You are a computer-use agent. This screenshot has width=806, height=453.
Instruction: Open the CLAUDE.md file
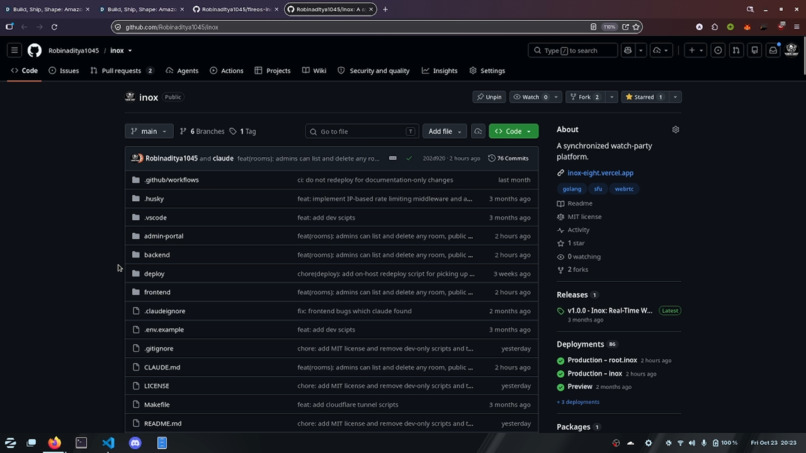pyautogui.click(x=162, y=367)
